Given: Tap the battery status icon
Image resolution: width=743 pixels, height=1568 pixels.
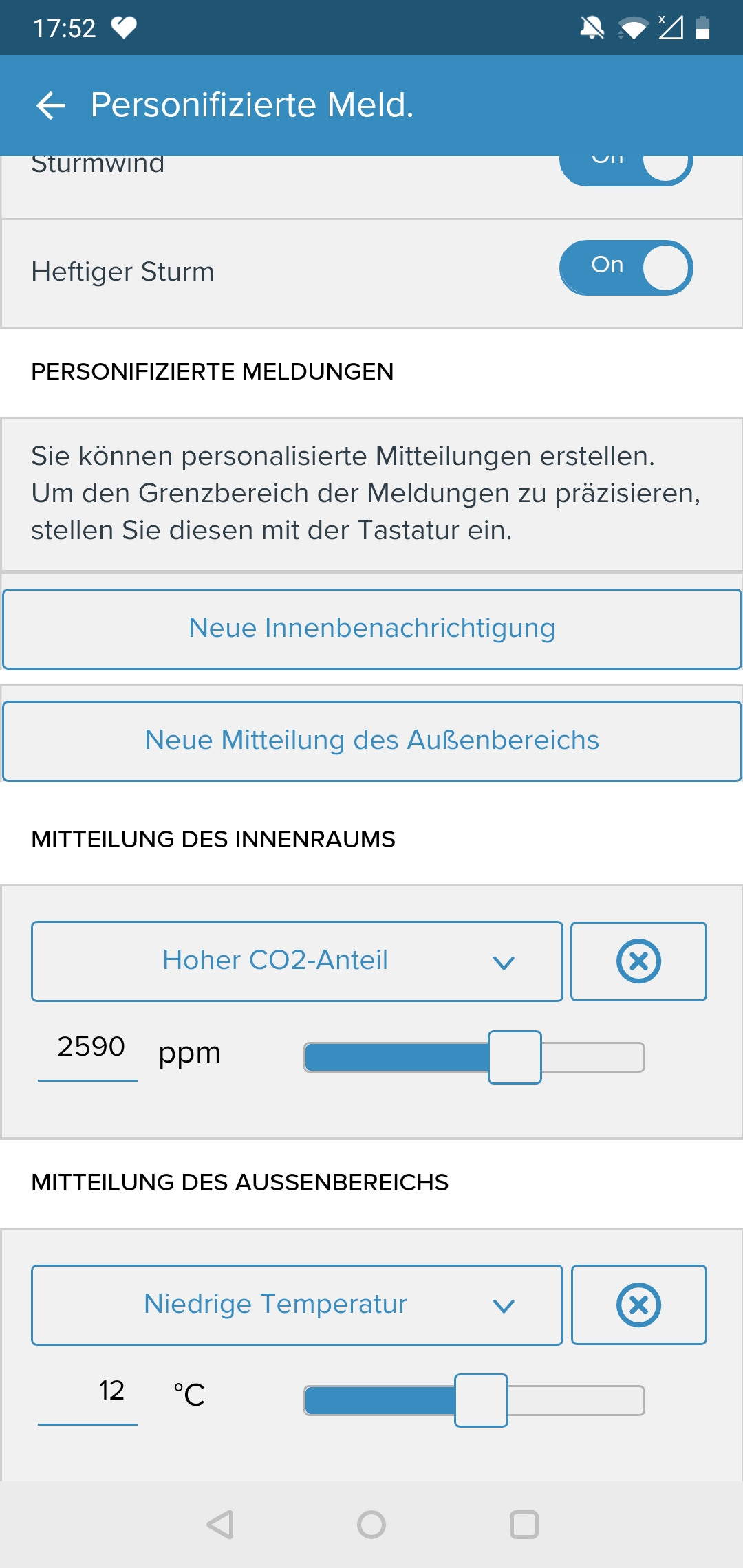Looking at the screenshot, I should click(x=702, y=28).
